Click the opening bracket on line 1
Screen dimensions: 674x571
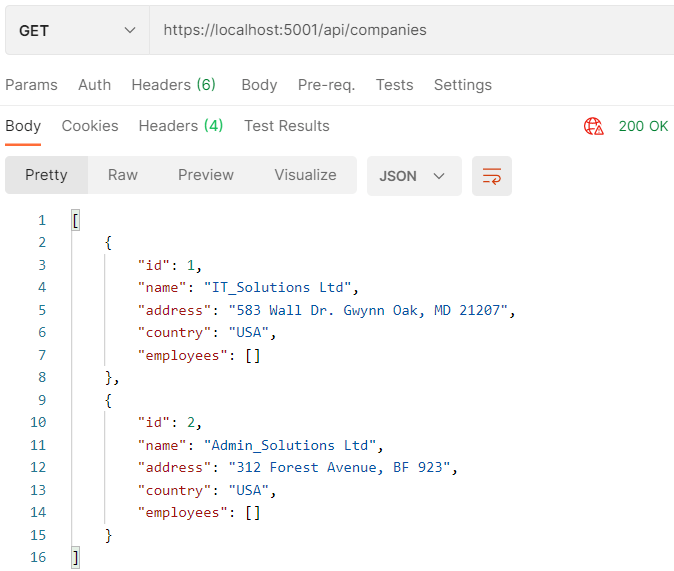76,221
